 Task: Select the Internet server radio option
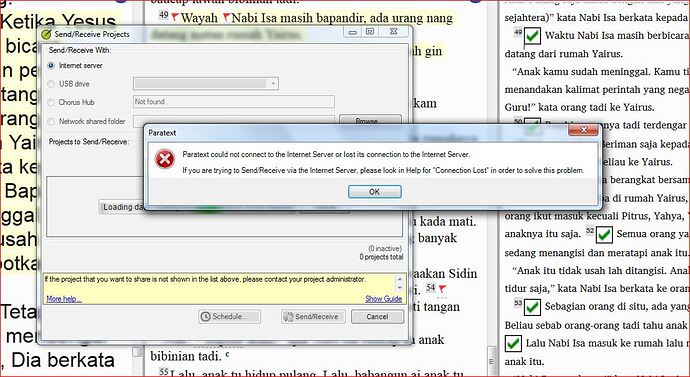51,66
